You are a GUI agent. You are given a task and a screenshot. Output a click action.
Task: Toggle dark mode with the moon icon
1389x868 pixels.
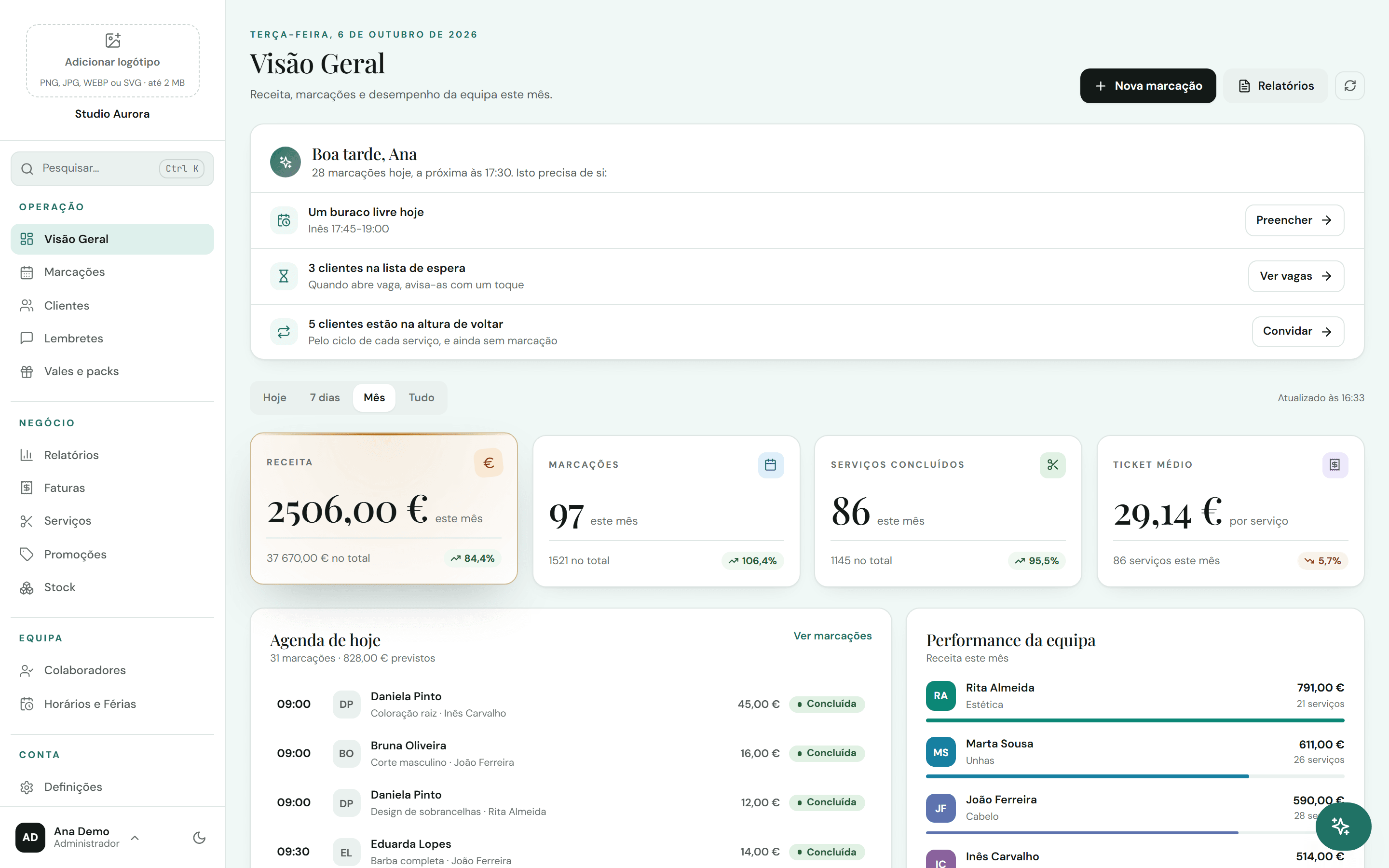point(199,838)
